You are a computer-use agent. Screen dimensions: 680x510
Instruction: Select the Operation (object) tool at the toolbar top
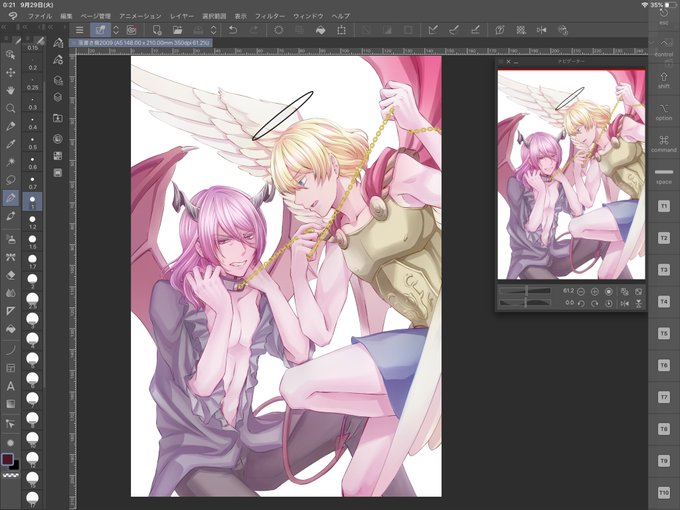(11, 54)
